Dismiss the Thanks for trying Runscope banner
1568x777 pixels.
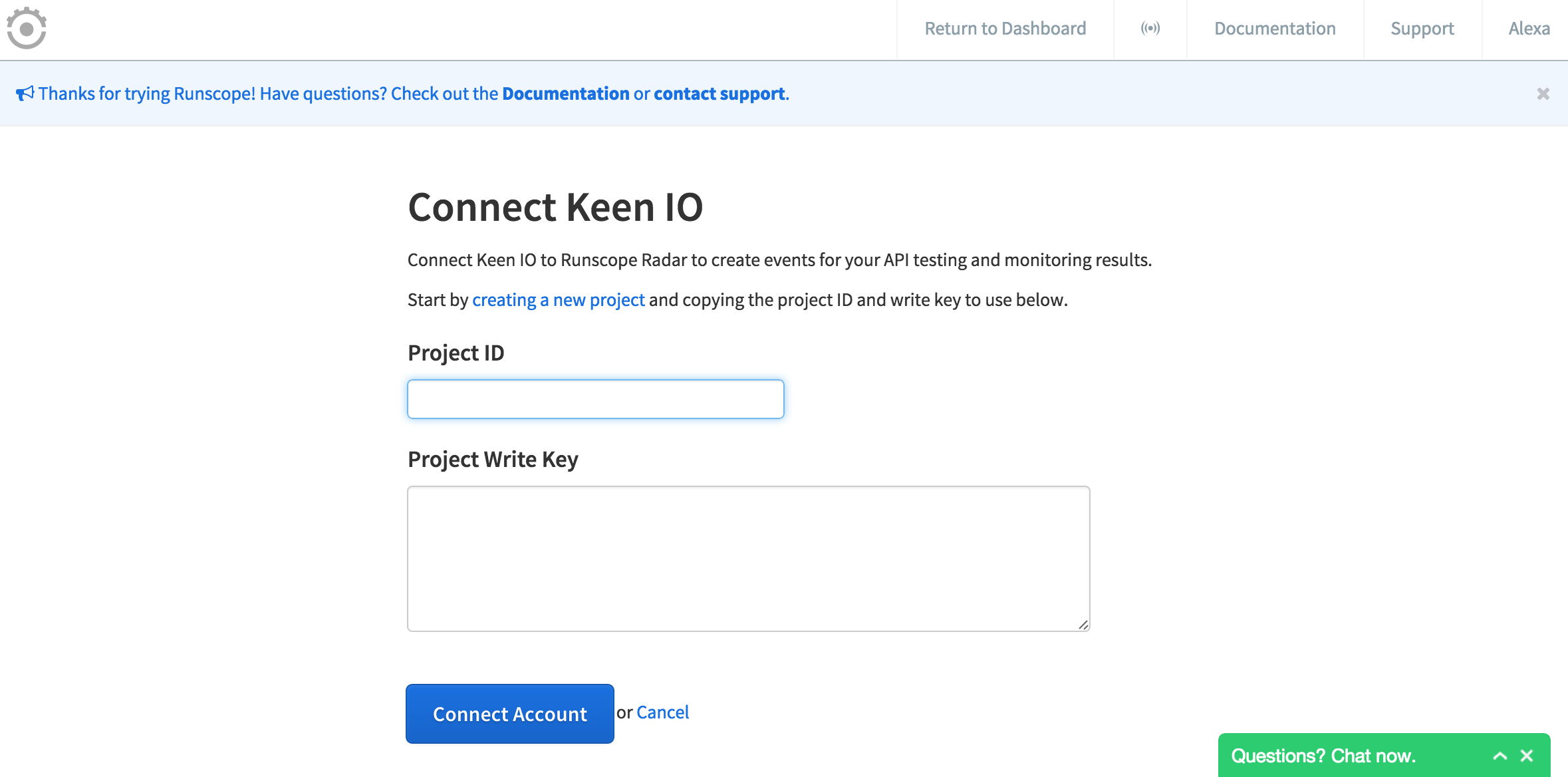(x=1543, y=94)
